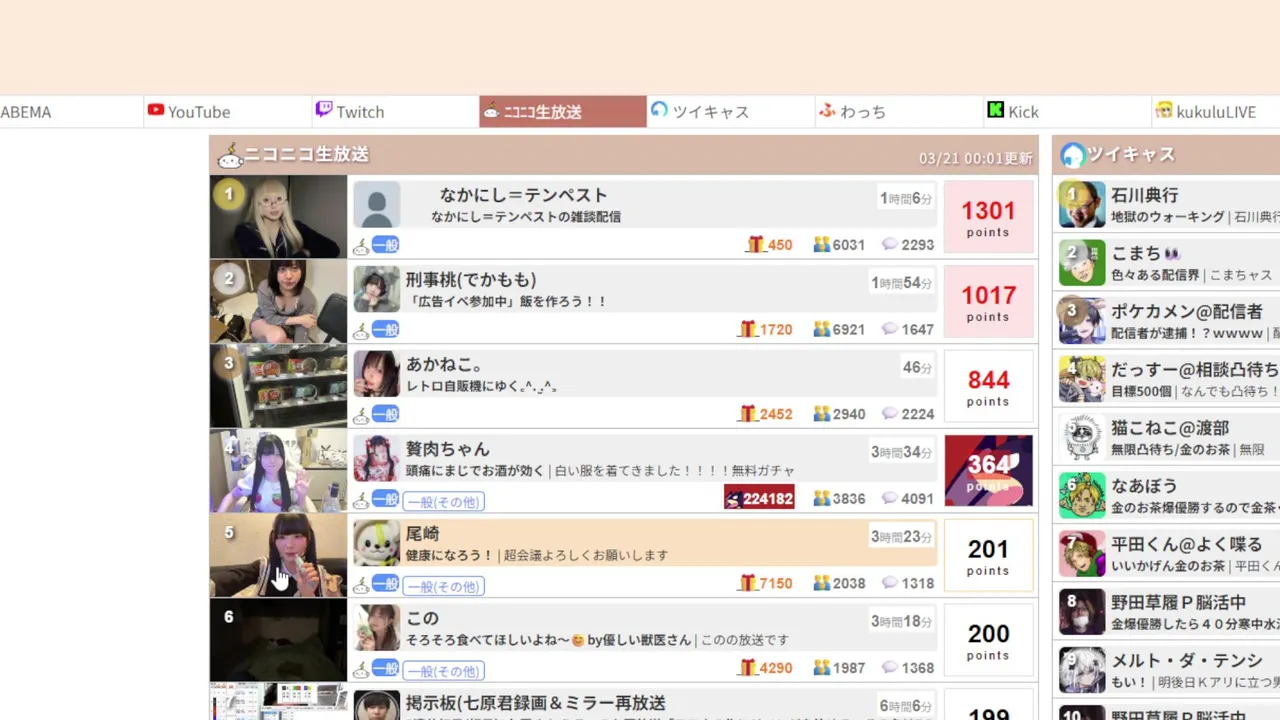Click the YouTube logo icon
Viewport: 1280px width, 720px height.
[x=156, y=110]
